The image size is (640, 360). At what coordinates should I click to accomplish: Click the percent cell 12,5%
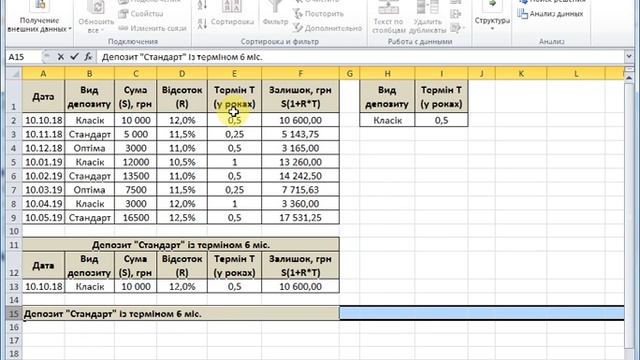pos(182,218)
